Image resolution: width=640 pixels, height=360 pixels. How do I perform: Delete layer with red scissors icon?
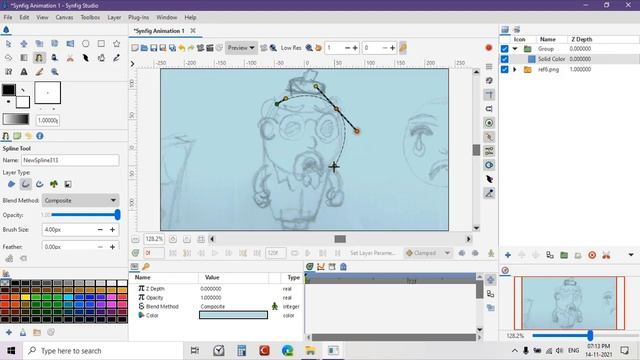click(x=606, y=255)
